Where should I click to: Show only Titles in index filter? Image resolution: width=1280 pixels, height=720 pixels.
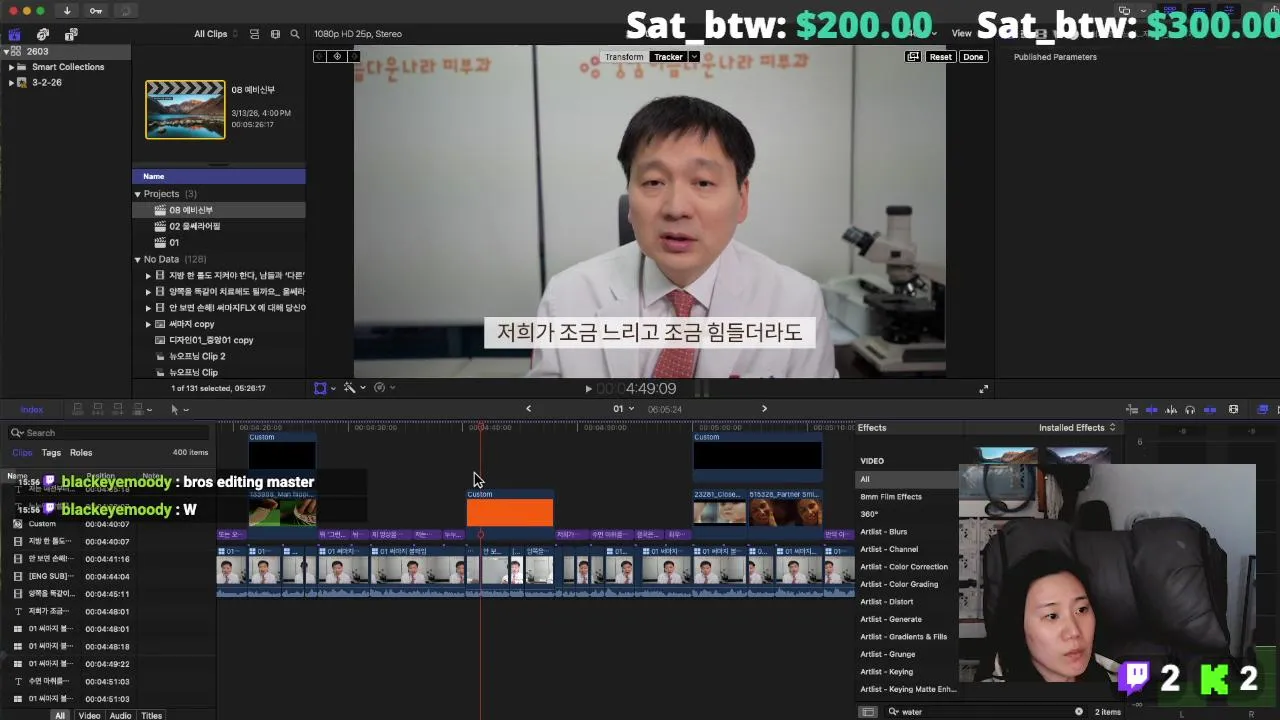coord(152,715)
